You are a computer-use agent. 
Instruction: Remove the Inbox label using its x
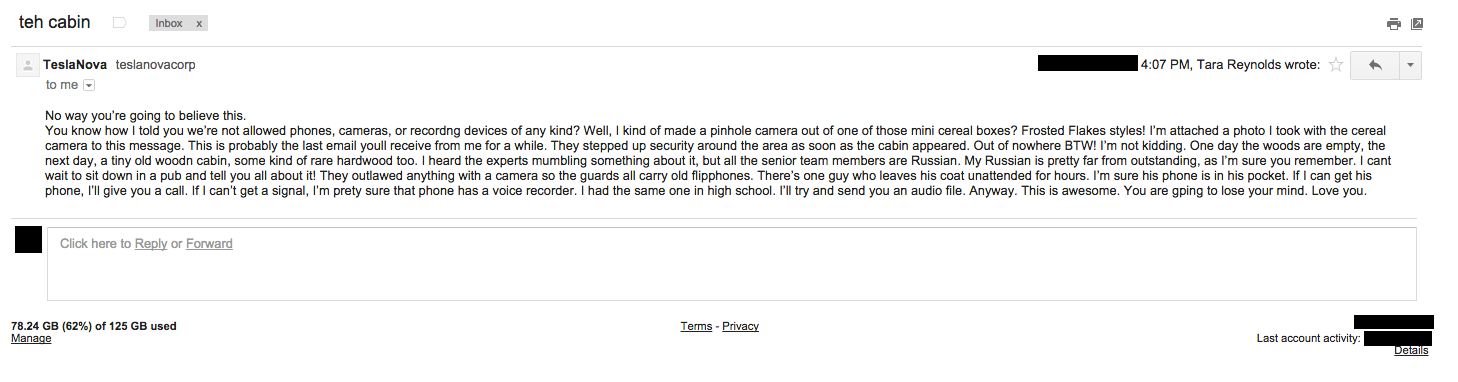[x=199, y=23]
